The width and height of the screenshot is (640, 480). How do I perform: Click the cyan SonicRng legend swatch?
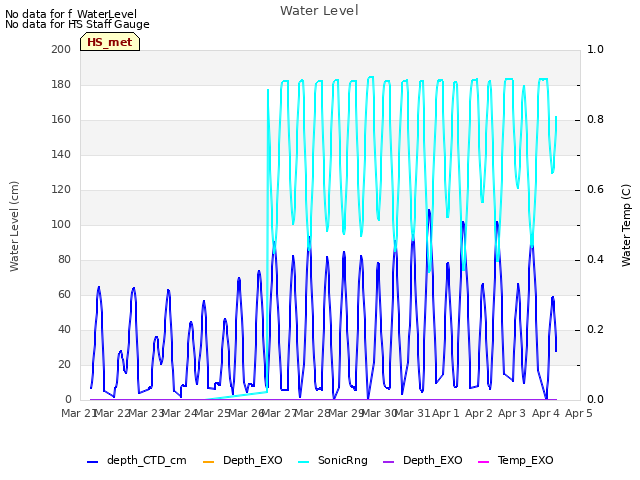304,462
